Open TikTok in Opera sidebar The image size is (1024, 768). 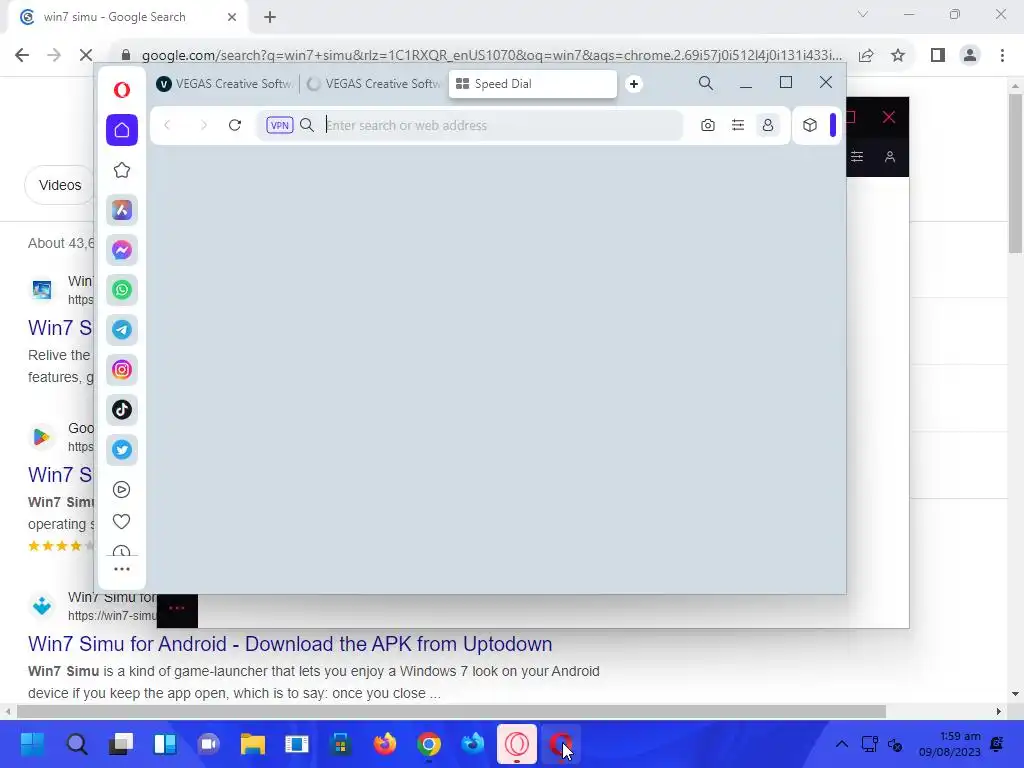pyautogui.click(x=121, y=409)
